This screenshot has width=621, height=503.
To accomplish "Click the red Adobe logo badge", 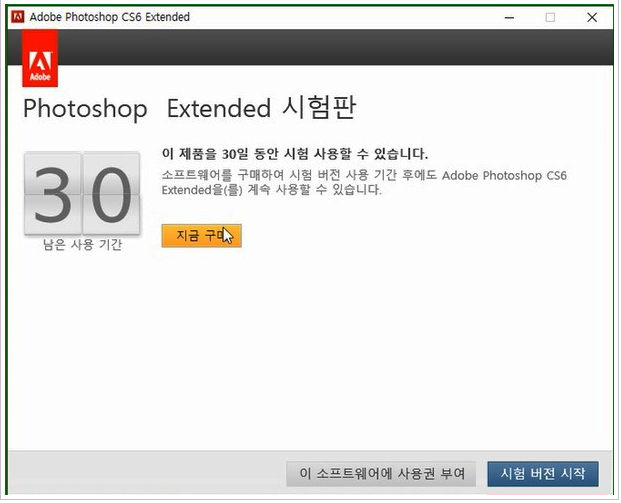I will click(x=40, y=58).
